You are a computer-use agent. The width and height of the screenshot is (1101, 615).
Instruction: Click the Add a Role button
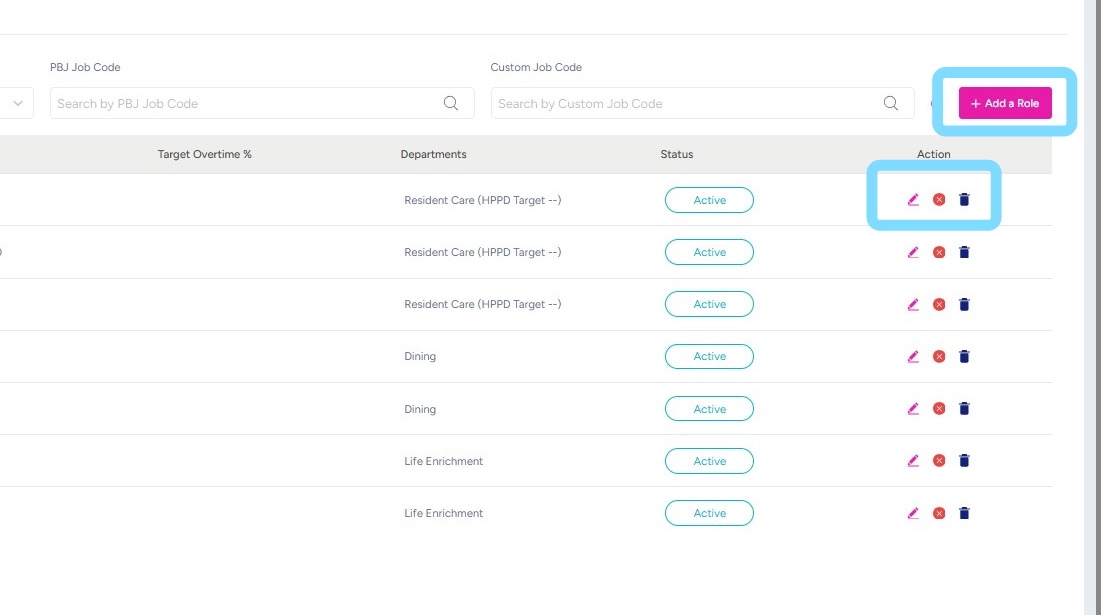pyautogui.click(x=1005, y=103)
